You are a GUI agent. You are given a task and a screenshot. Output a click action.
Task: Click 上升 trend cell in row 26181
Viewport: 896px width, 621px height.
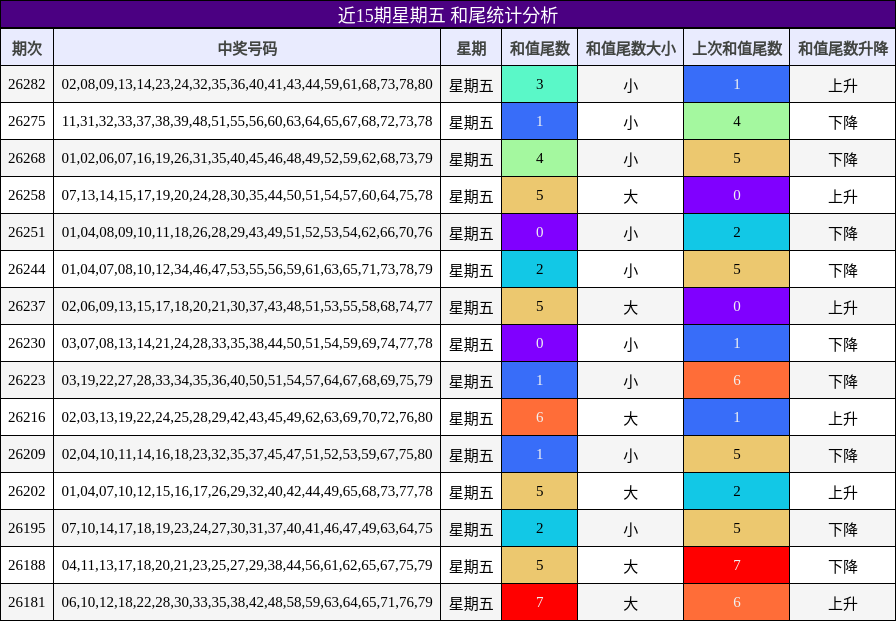[843, 602]
